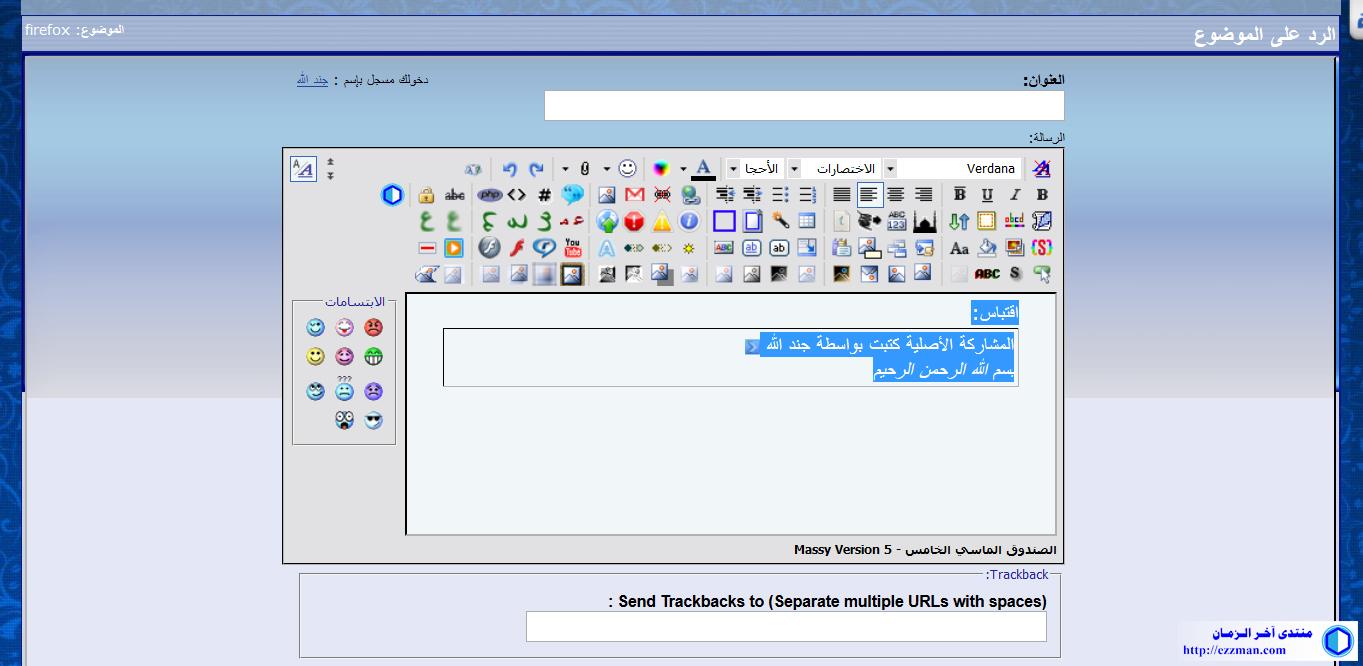Click the Send Trackbacks URL field
Viewport: 1363px width, 666px height.
pos(786,627)
